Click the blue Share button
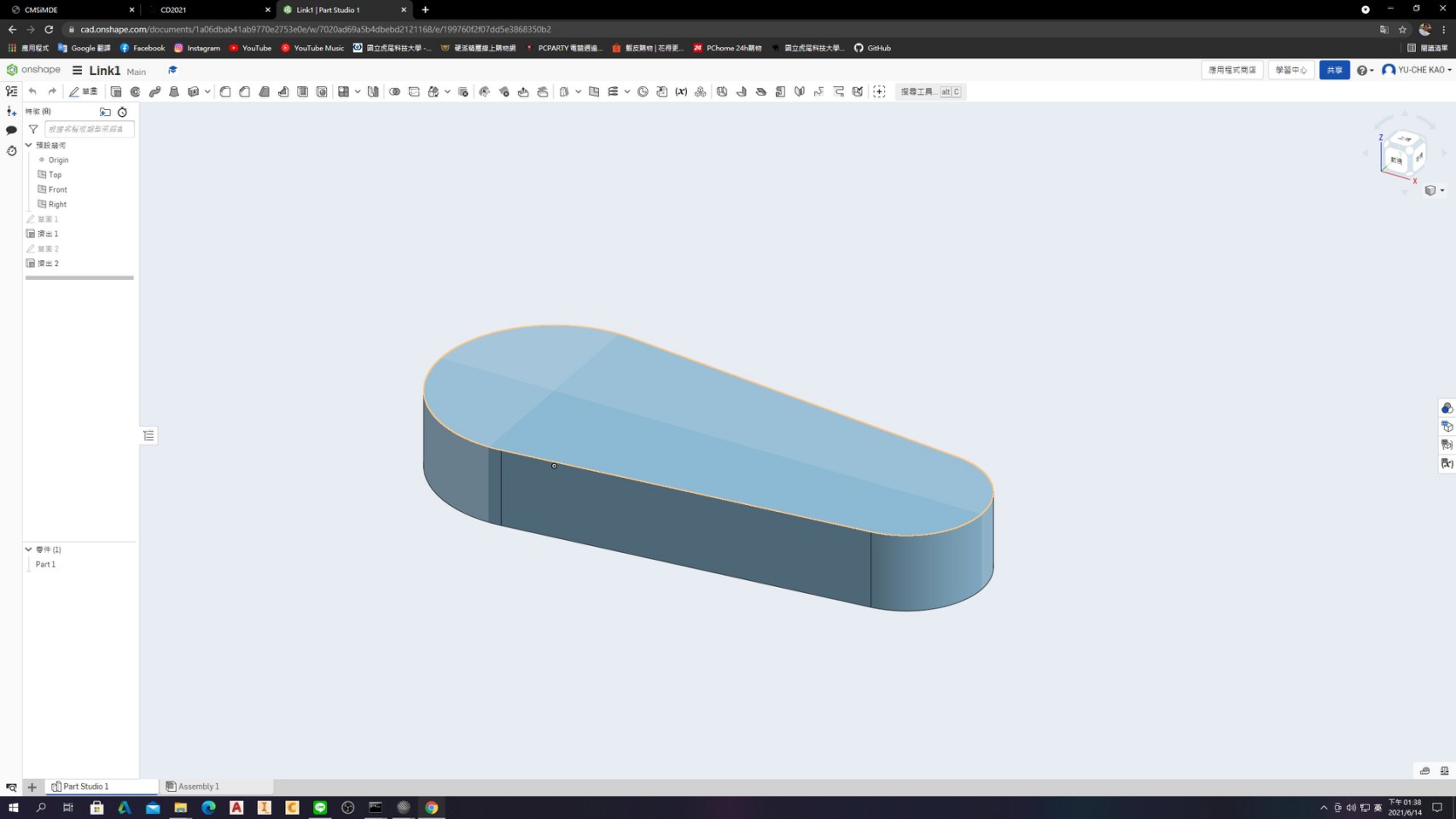The image size is (1456, 819). (x=1335, y=70)
